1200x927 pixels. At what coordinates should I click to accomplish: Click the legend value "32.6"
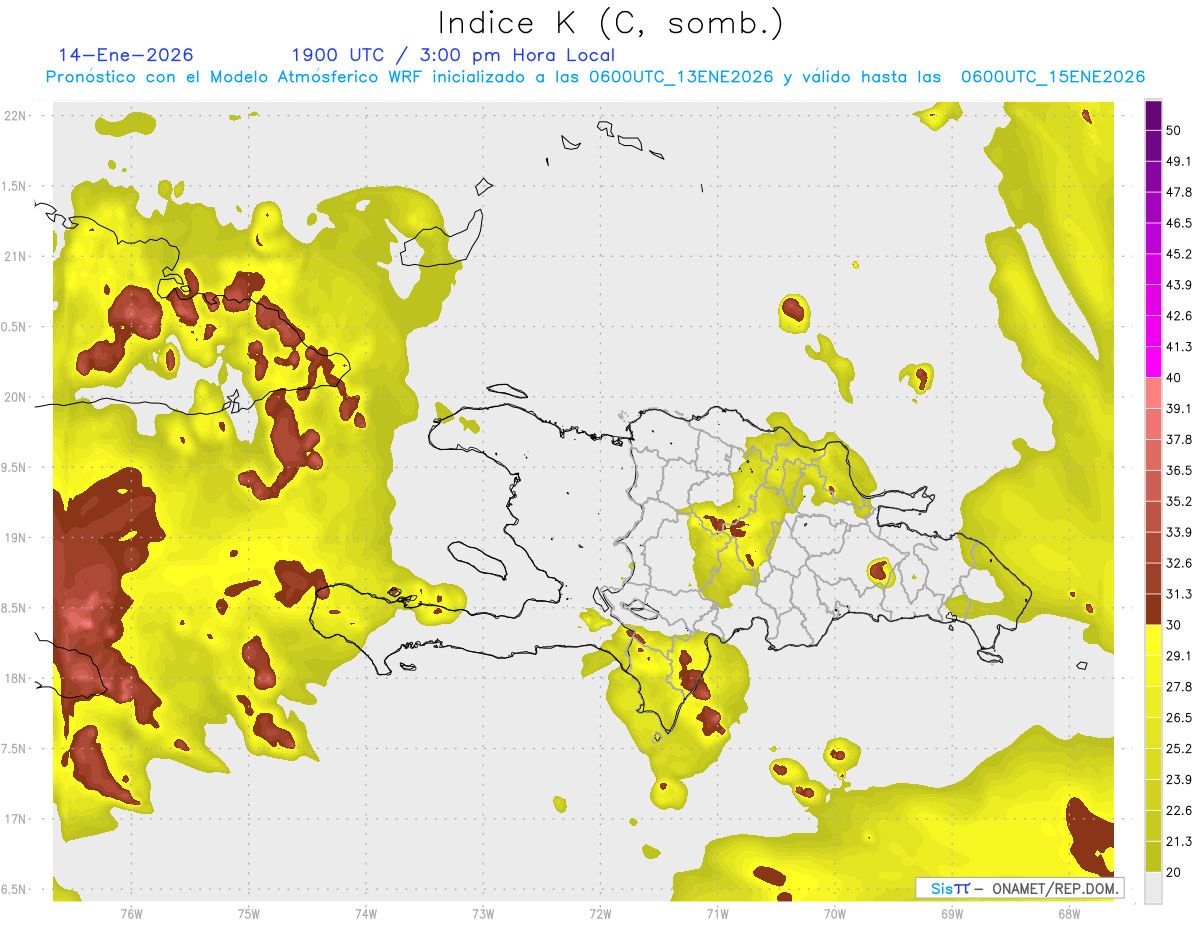(1179, 563)
